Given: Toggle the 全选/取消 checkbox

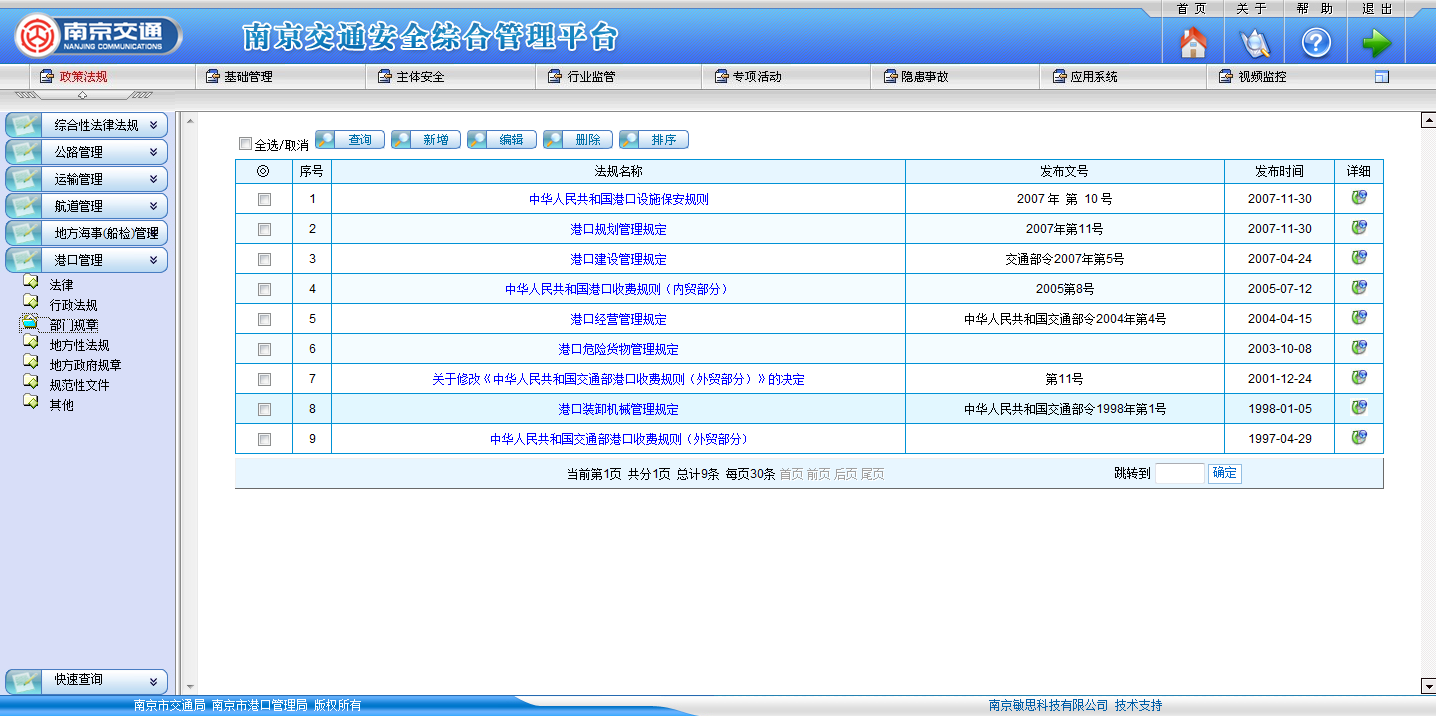Looking at the screenshot, I should coord(246,144).
